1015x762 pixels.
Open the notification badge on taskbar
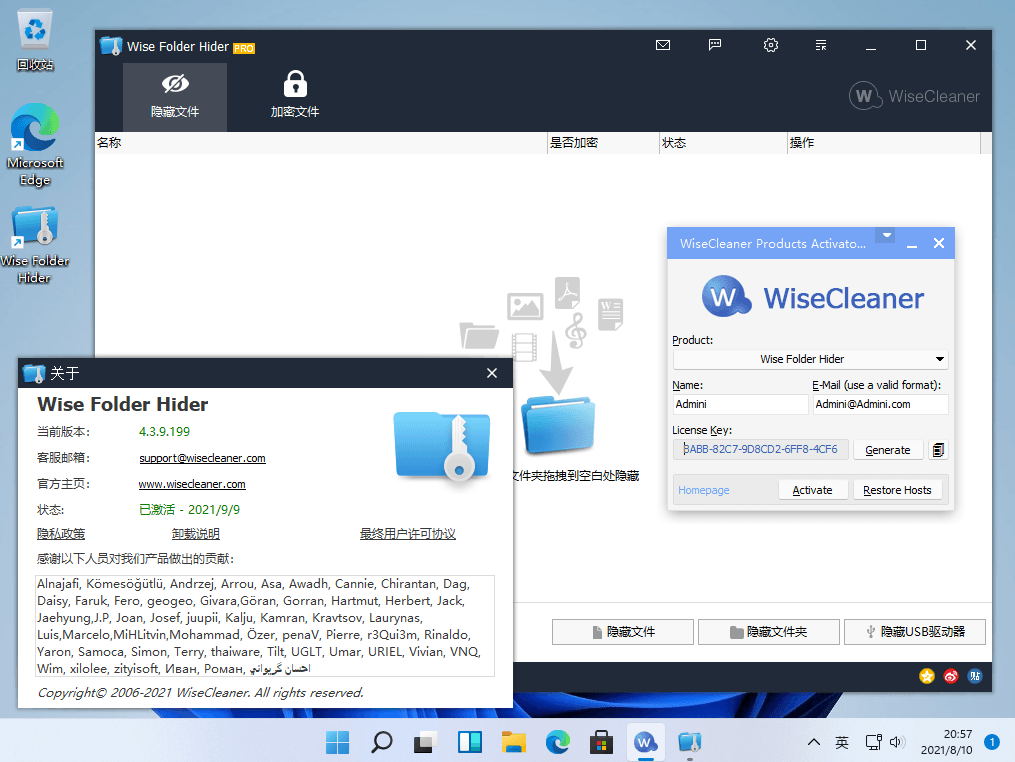992,742
